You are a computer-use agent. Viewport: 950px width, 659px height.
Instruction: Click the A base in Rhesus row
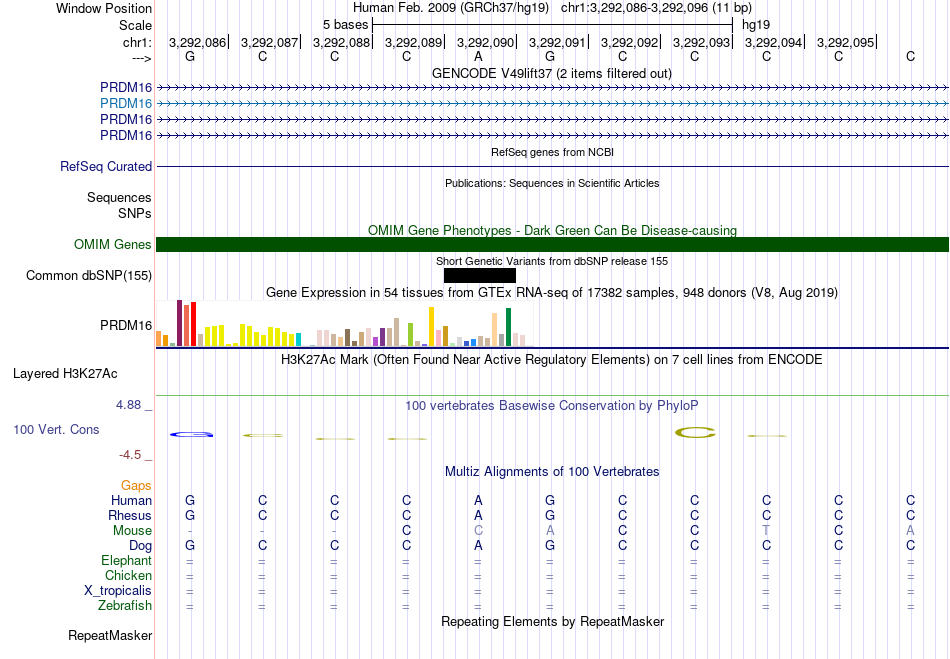(478, 515)
